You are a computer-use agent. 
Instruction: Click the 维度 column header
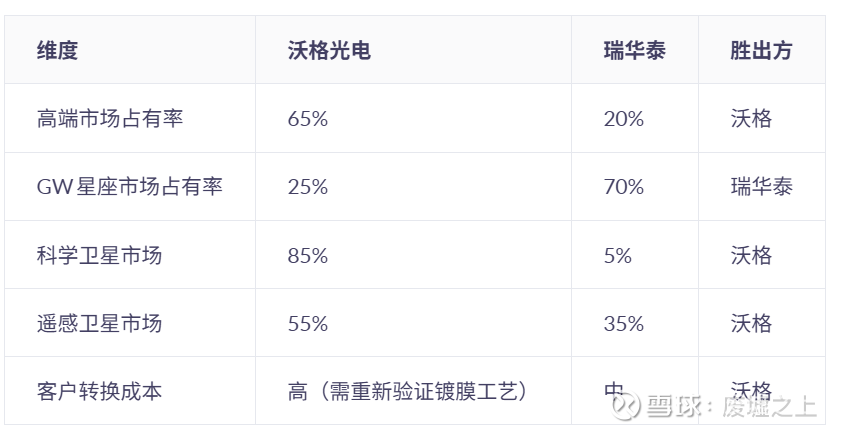pos(57,51)
